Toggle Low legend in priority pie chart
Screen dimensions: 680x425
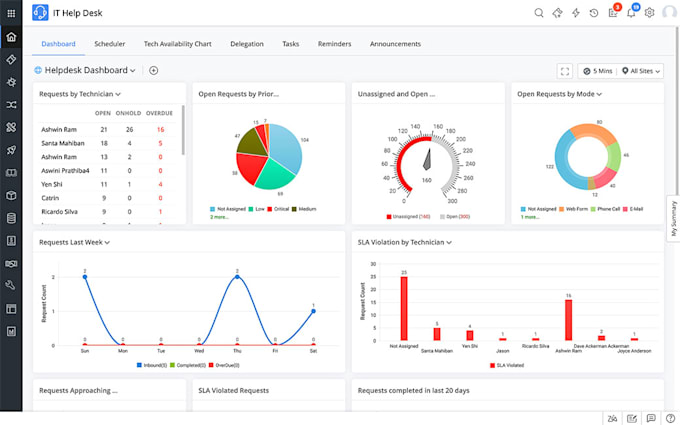click(x=256, y=209)
